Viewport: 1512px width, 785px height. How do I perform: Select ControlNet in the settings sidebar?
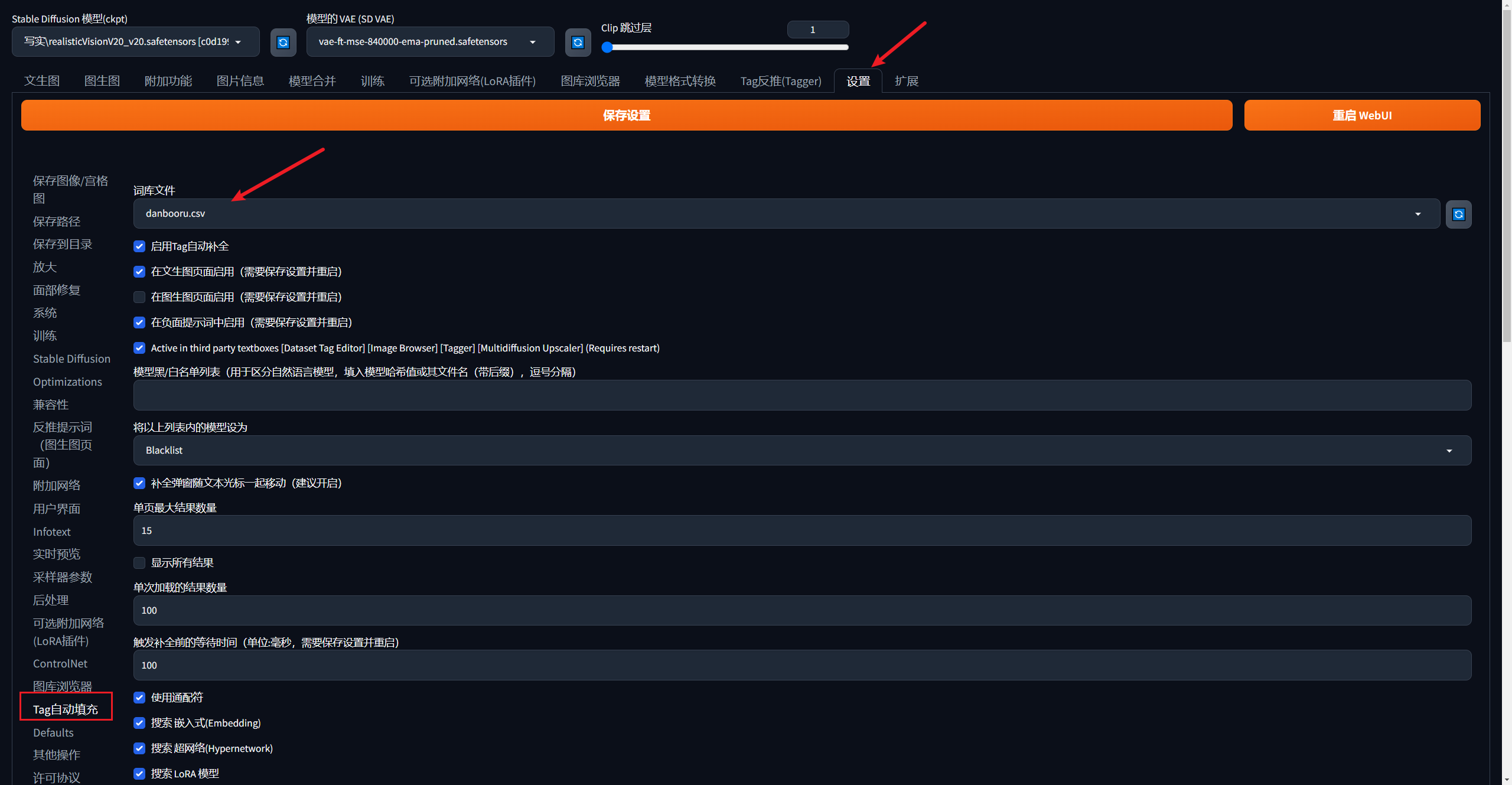tap(60, 663)
